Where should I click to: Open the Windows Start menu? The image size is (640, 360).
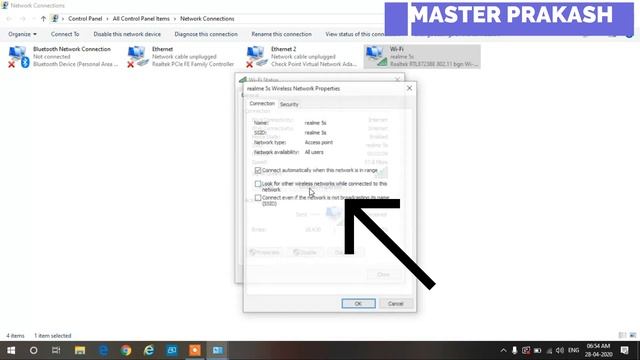(x=11, y=350)
